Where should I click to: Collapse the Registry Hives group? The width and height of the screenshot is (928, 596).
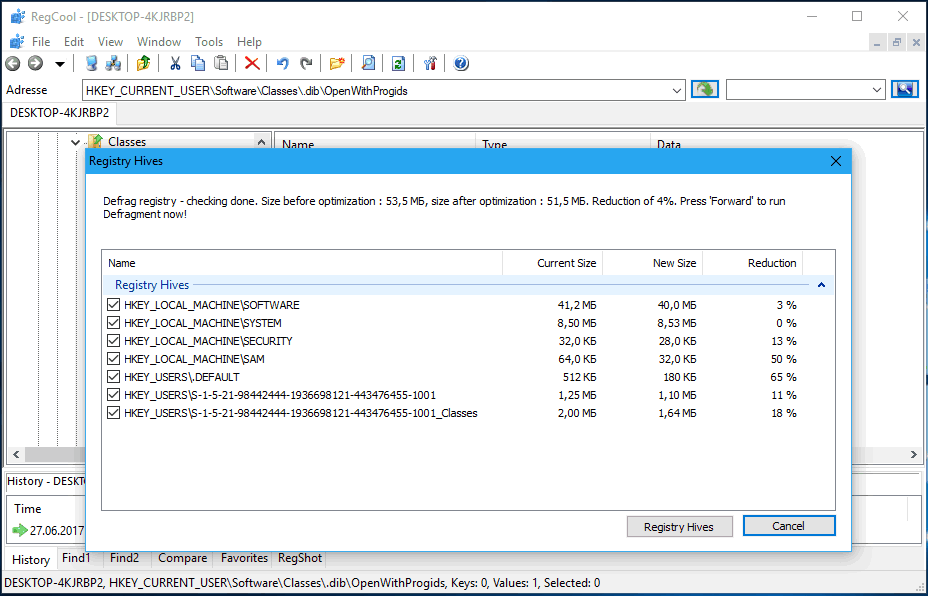(x=821, y=285)
